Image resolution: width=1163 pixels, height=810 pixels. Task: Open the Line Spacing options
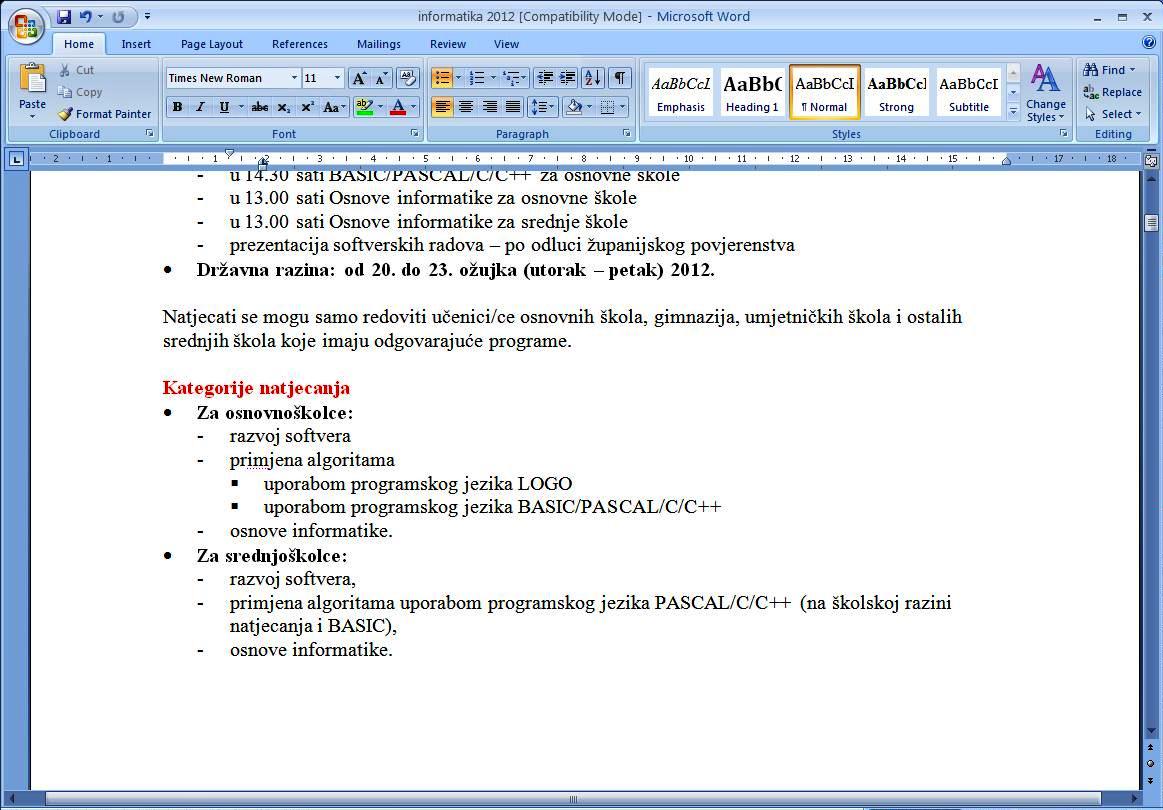coord(542,107)
